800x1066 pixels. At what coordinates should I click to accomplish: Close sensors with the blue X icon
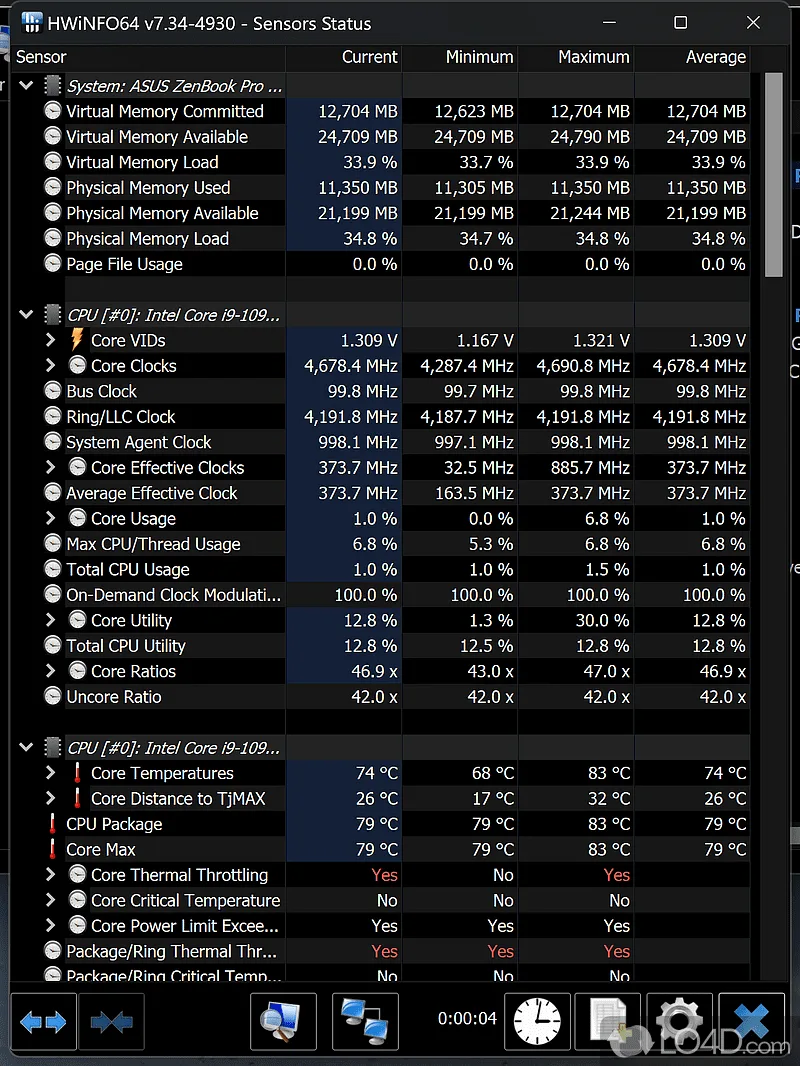point(751,1021)
